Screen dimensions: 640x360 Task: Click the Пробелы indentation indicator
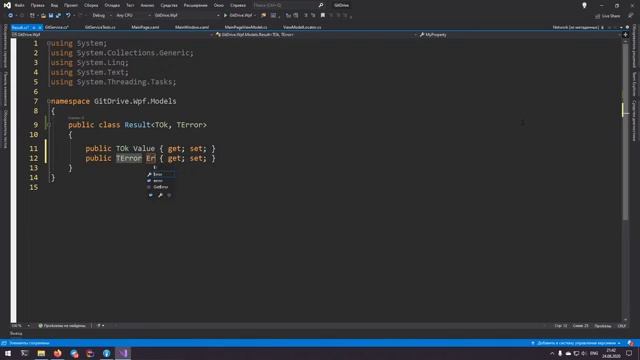tap(602, 326)
